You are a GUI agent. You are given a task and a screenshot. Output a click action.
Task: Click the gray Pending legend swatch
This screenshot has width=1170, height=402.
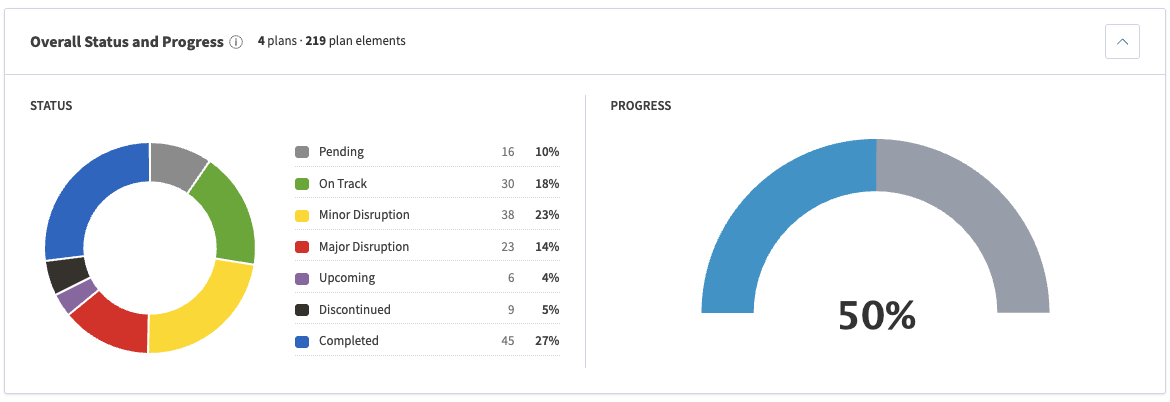point(302,152)
